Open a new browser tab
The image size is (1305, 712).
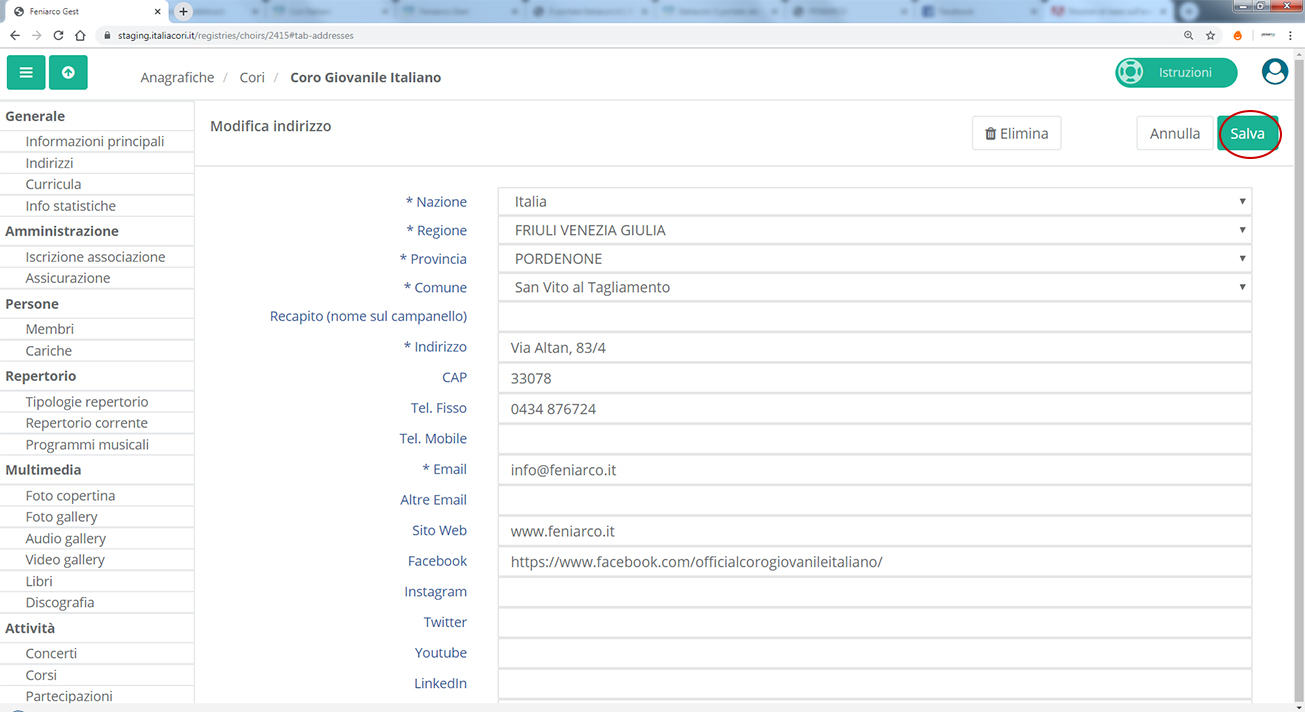click(183, 11)
